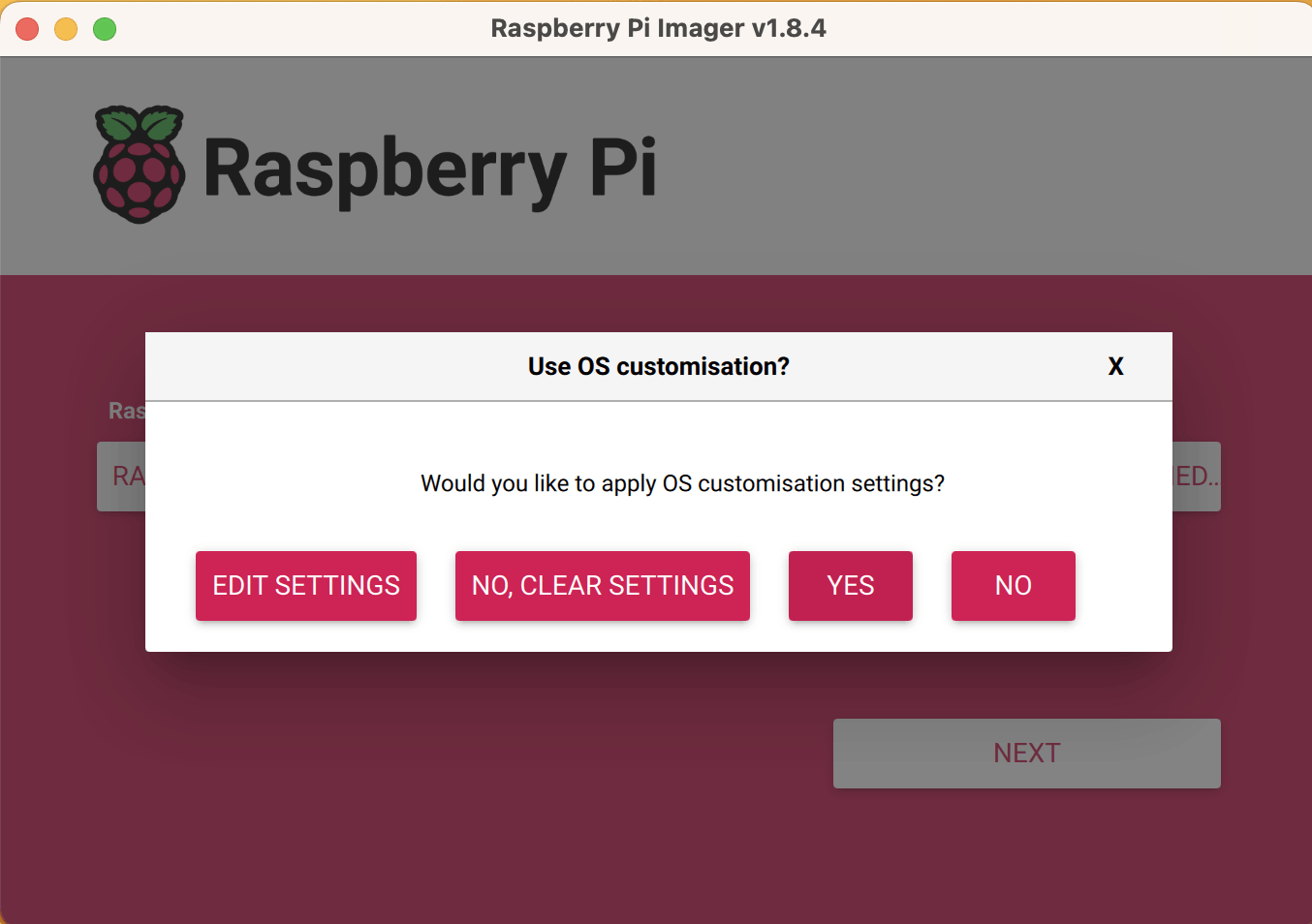
Task: Minimize the Imager window with yellow button
Action: pos(66,29)
